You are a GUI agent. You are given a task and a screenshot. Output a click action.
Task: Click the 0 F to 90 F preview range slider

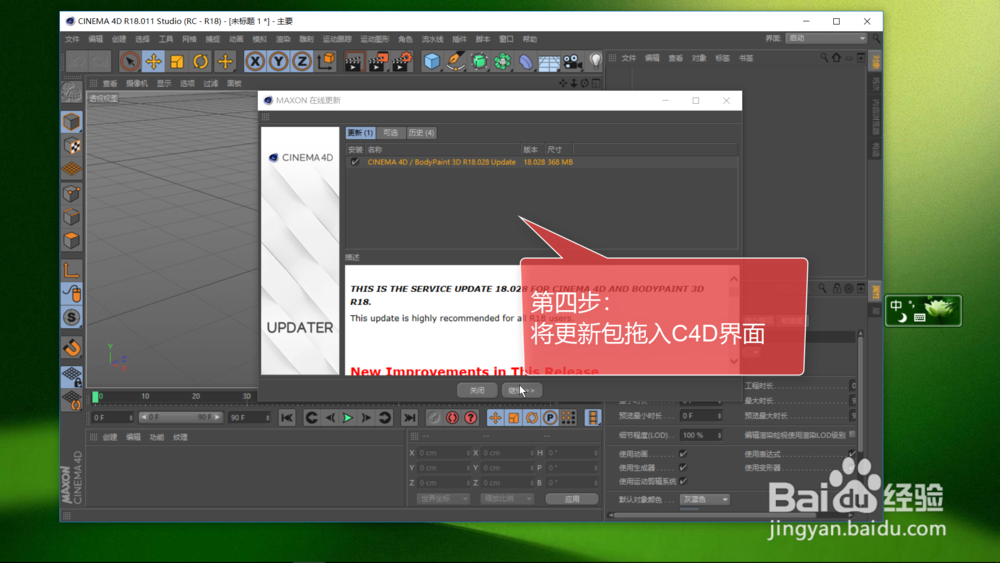(181, 417)
